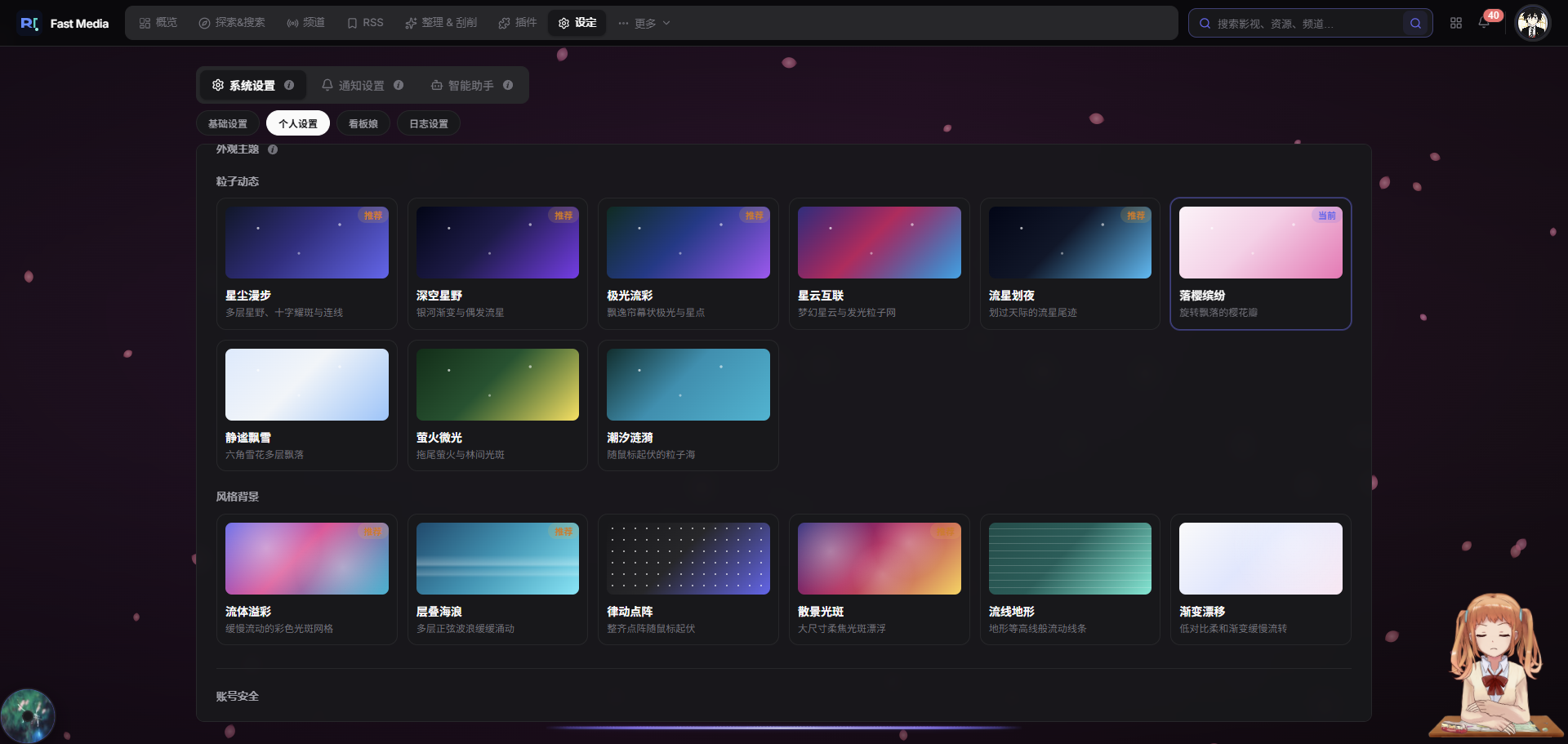Choose the 静谧飘雪 particle theme

point(307,406)
